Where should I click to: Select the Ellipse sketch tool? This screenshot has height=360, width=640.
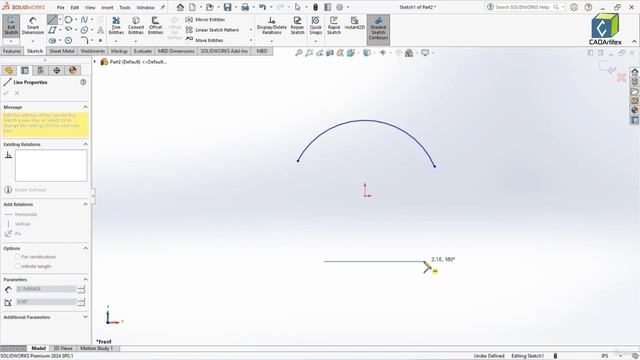pyautogui.click(x=84, y=30)
